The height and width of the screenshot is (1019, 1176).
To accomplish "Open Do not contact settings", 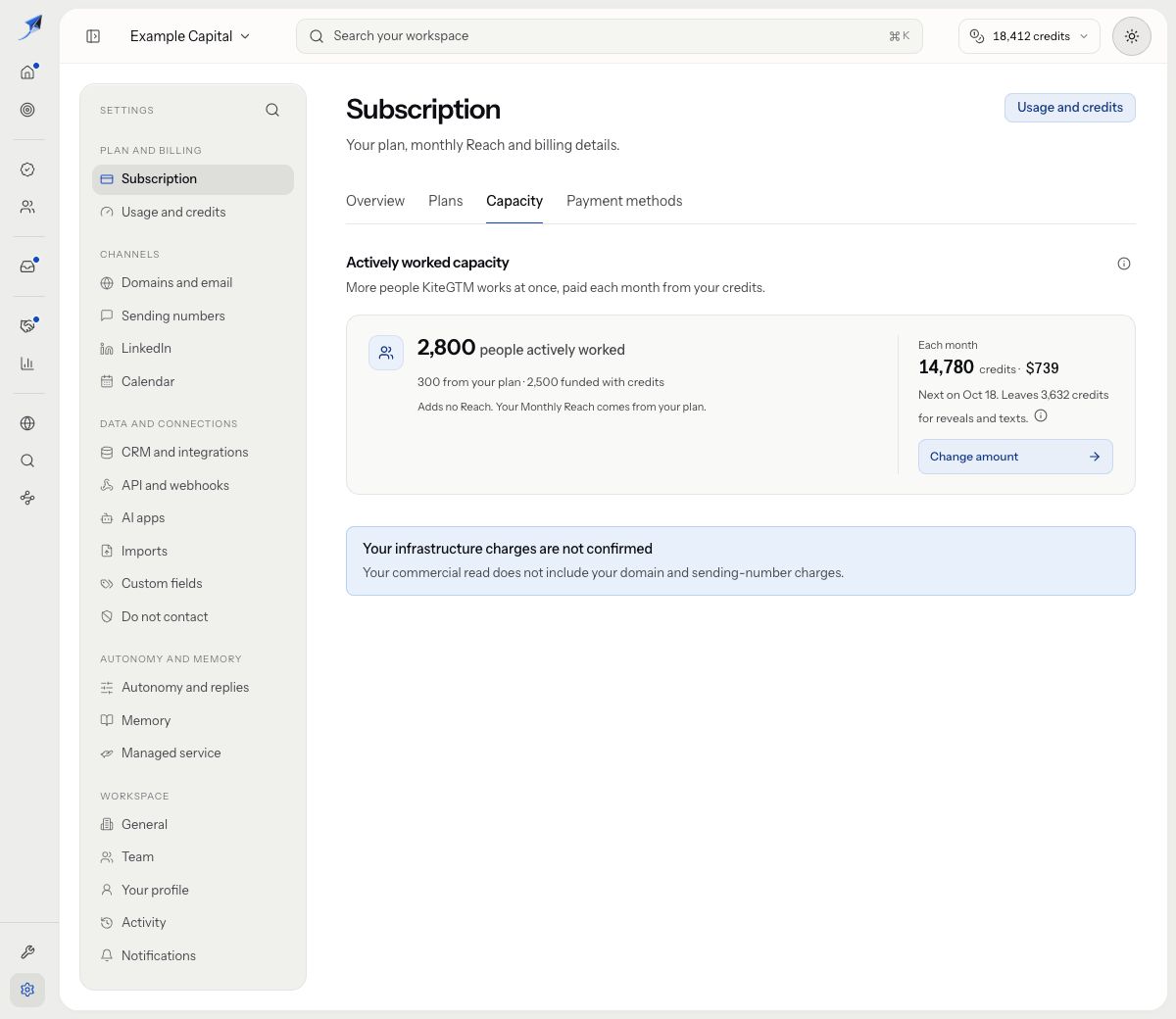I will [x=193, y=617].
